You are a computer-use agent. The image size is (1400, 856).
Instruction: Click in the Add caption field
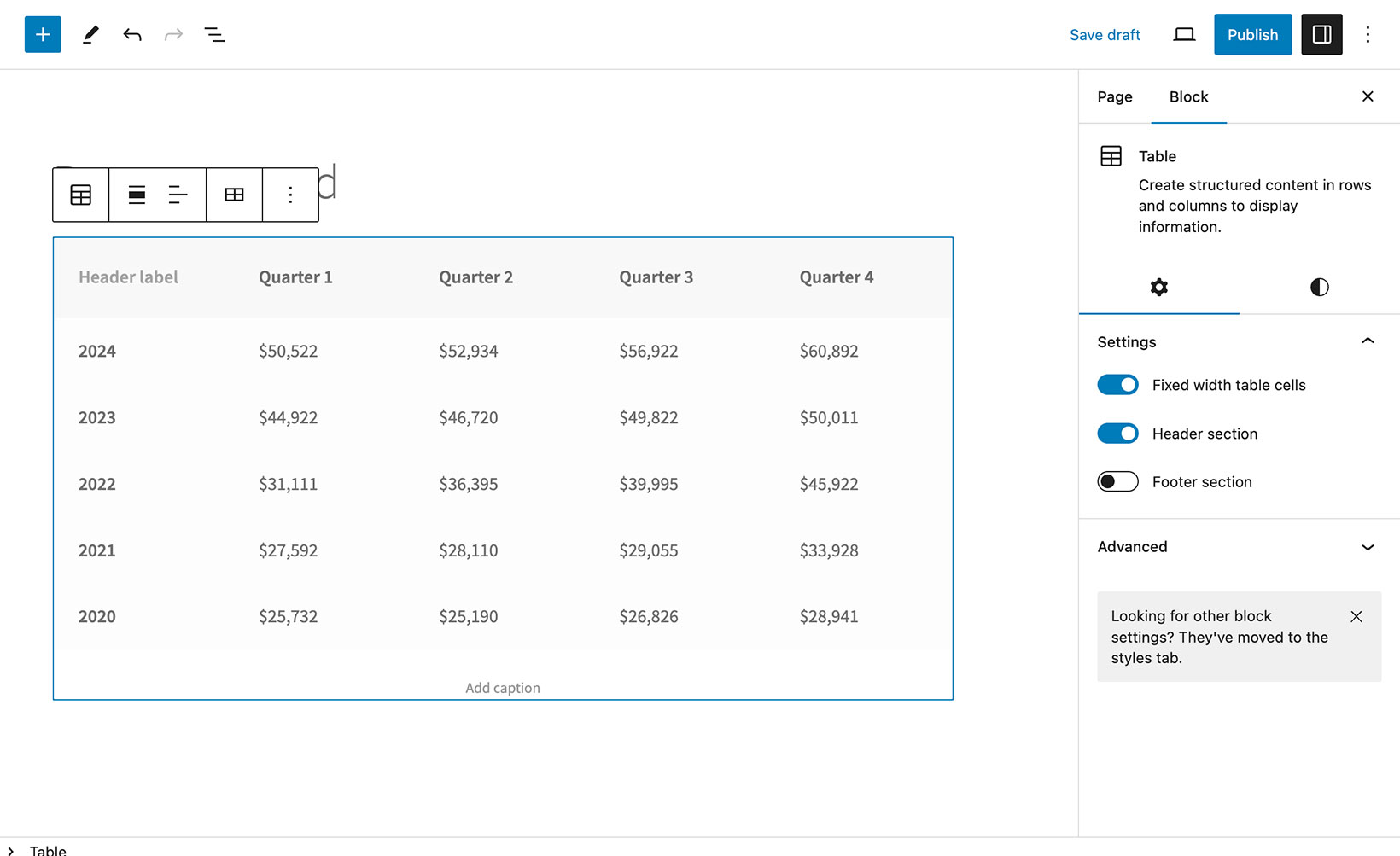[503, 688]
